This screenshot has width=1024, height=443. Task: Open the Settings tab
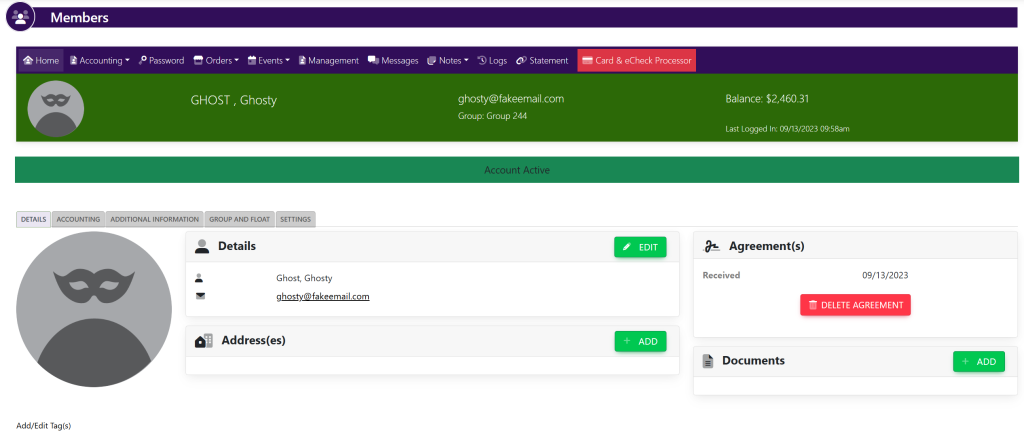[x=295, y=219]
